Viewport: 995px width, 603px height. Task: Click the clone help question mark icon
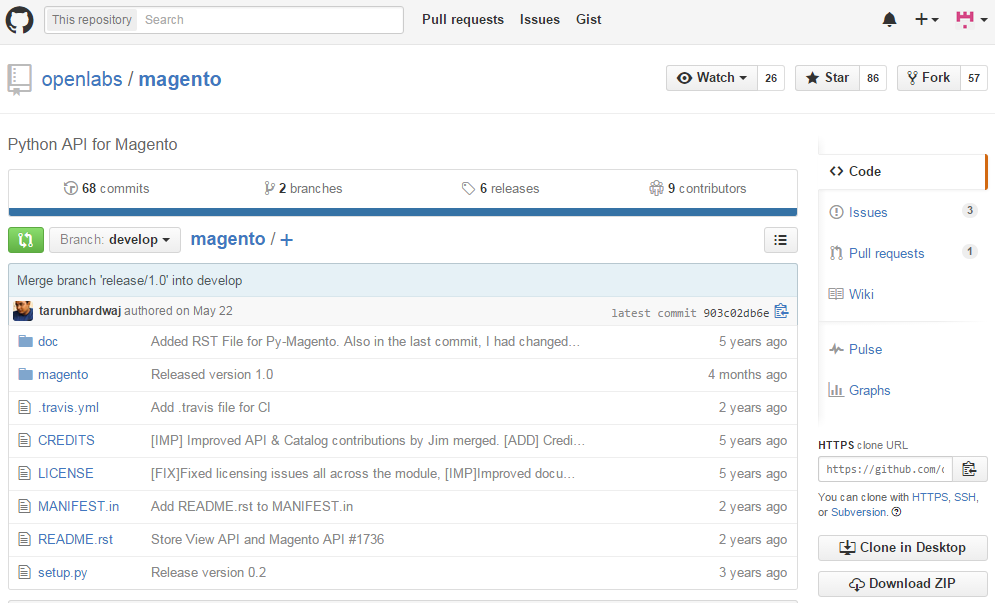[x=896, y=512]
